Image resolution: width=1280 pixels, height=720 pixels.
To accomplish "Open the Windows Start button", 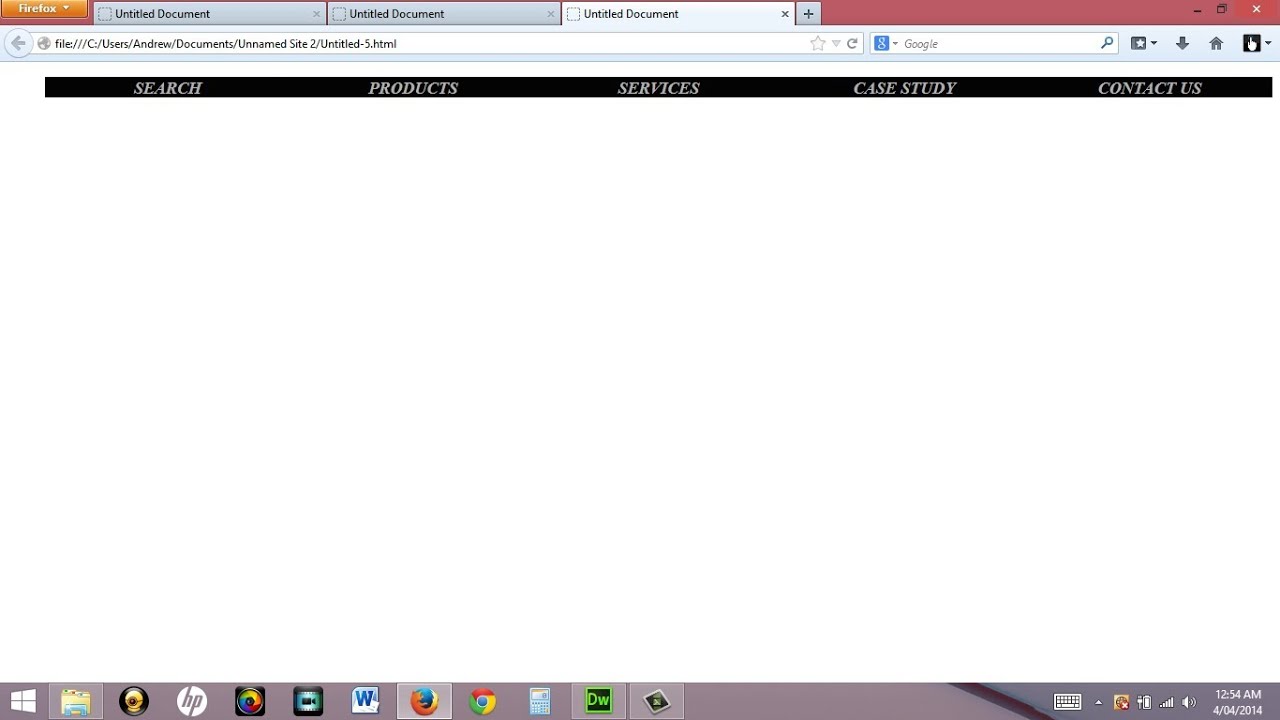I will pos(23,701).
